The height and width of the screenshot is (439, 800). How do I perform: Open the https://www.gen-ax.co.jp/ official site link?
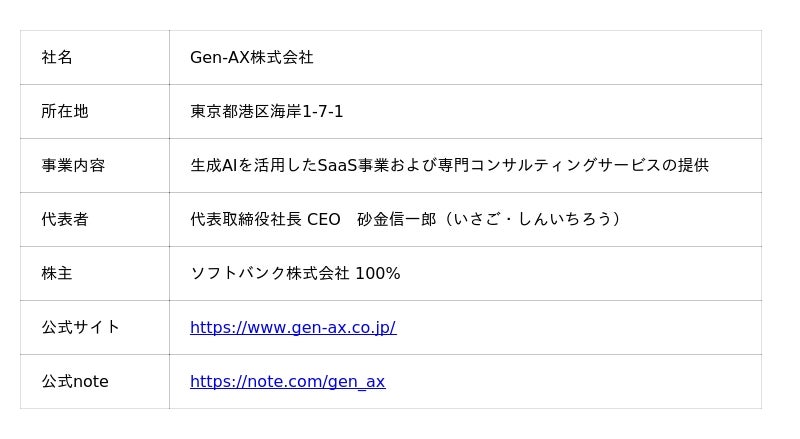(293, 328)
